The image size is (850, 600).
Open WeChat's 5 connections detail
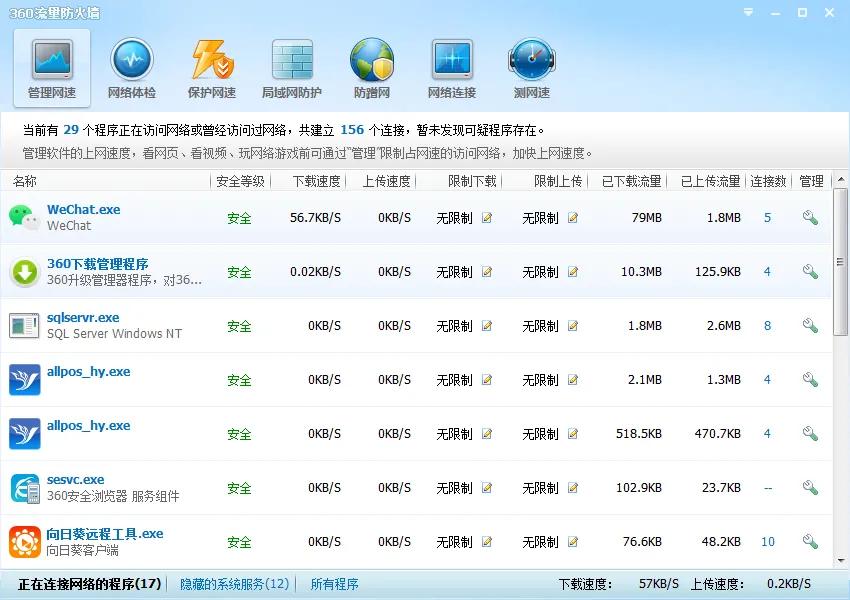tap(768, 217)
